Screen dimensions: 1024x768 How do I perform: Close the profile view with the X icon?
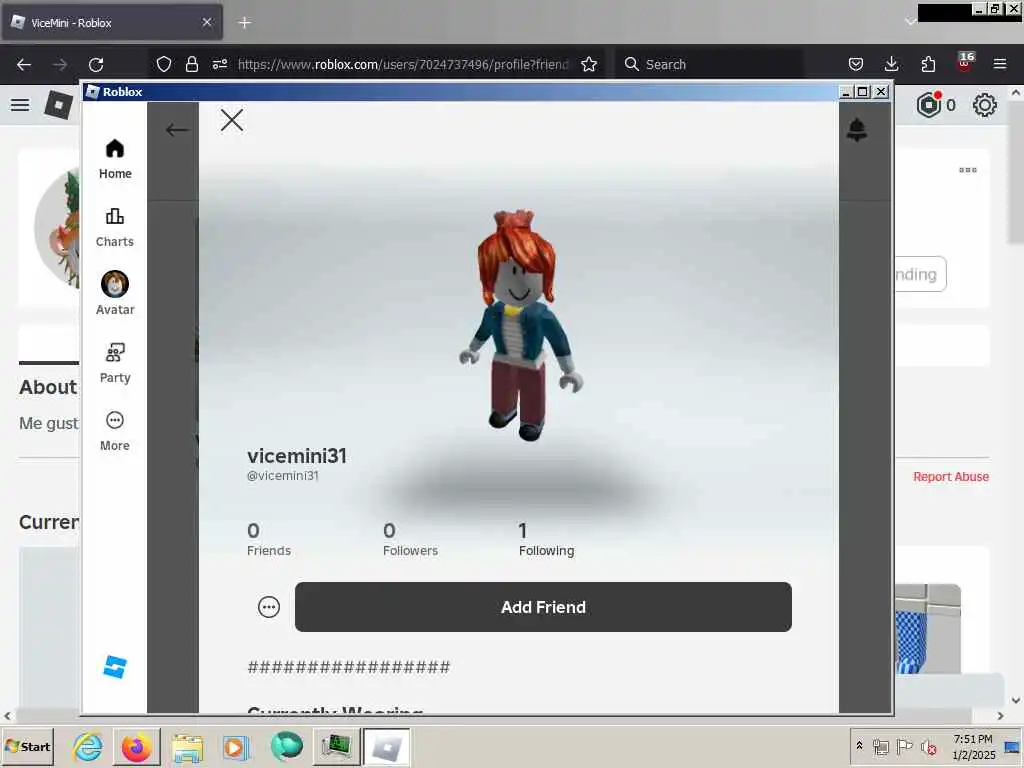click(232, 120)
